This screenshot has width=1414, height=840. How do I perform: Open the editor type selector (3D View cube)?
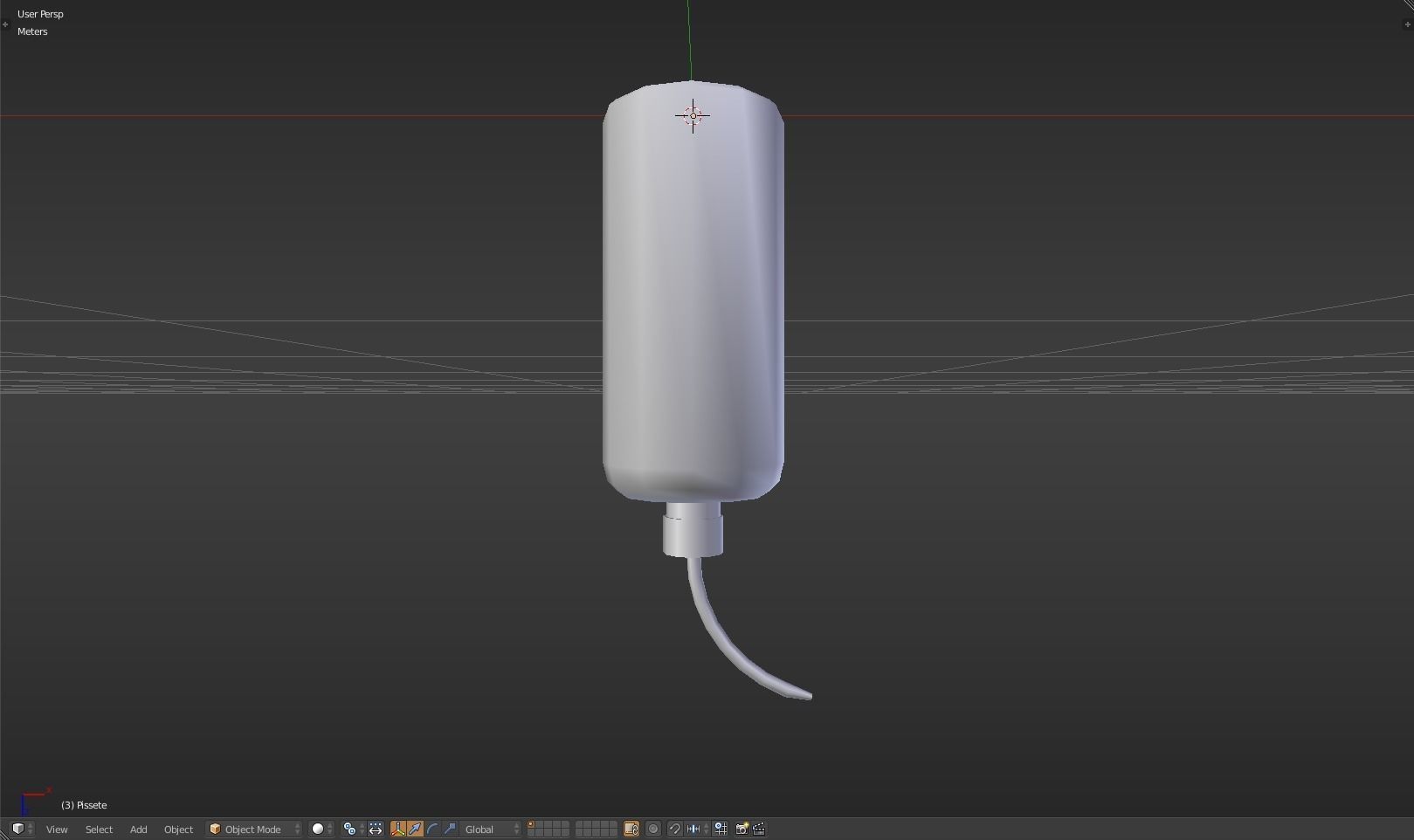click(x=22, y=829)
